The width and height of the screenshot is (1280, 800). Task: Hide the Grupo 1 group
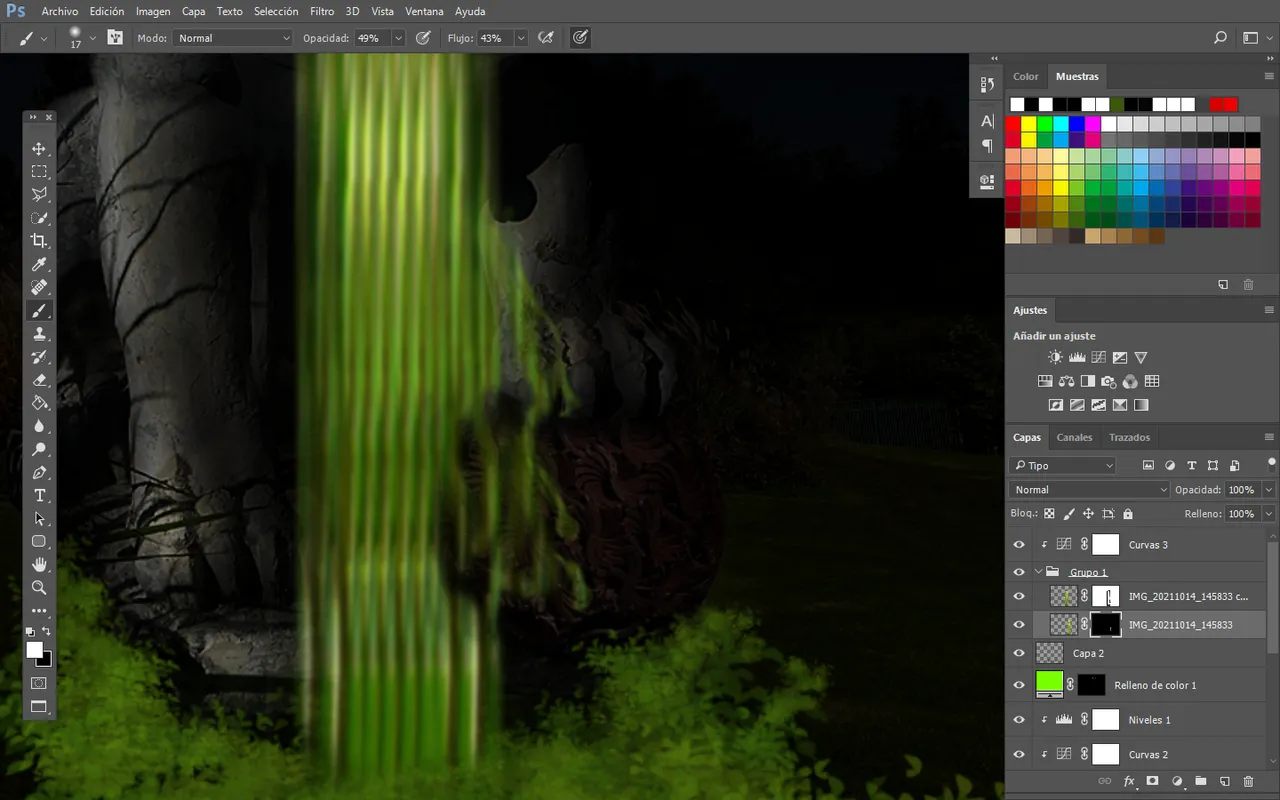click(x=1019, y=572)
